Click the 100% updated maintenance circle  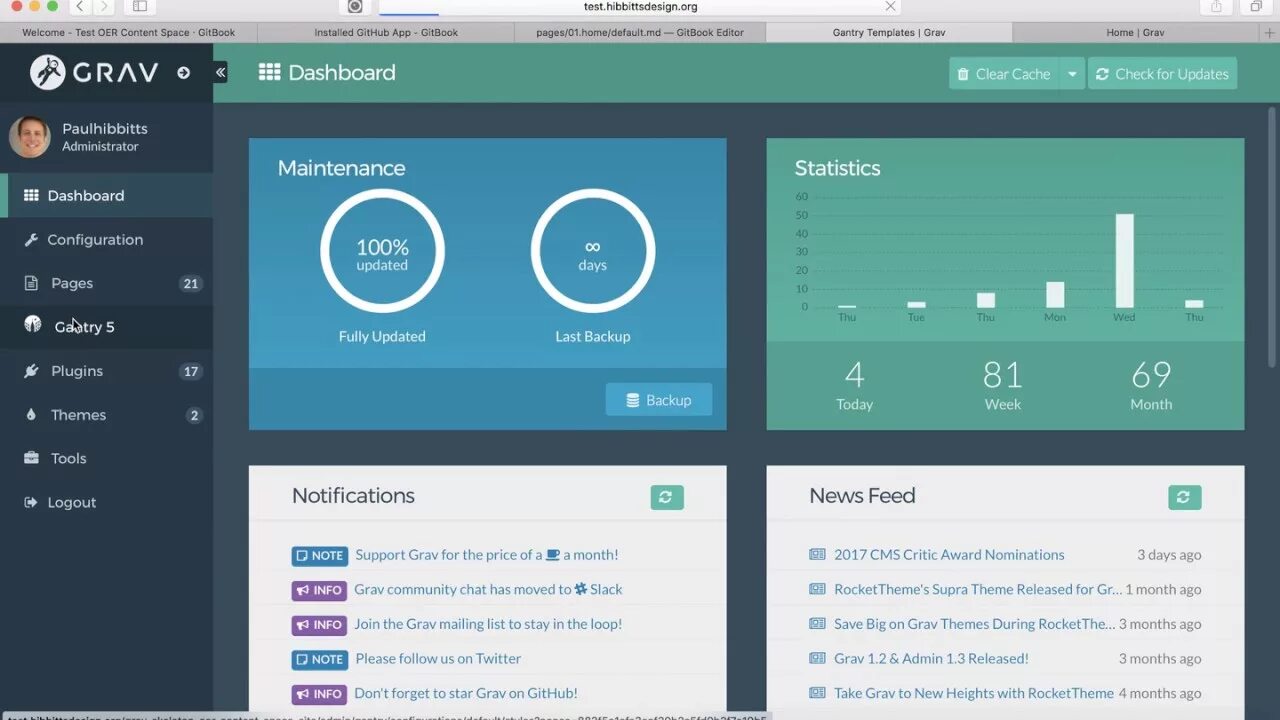click(x=382, y=251)
